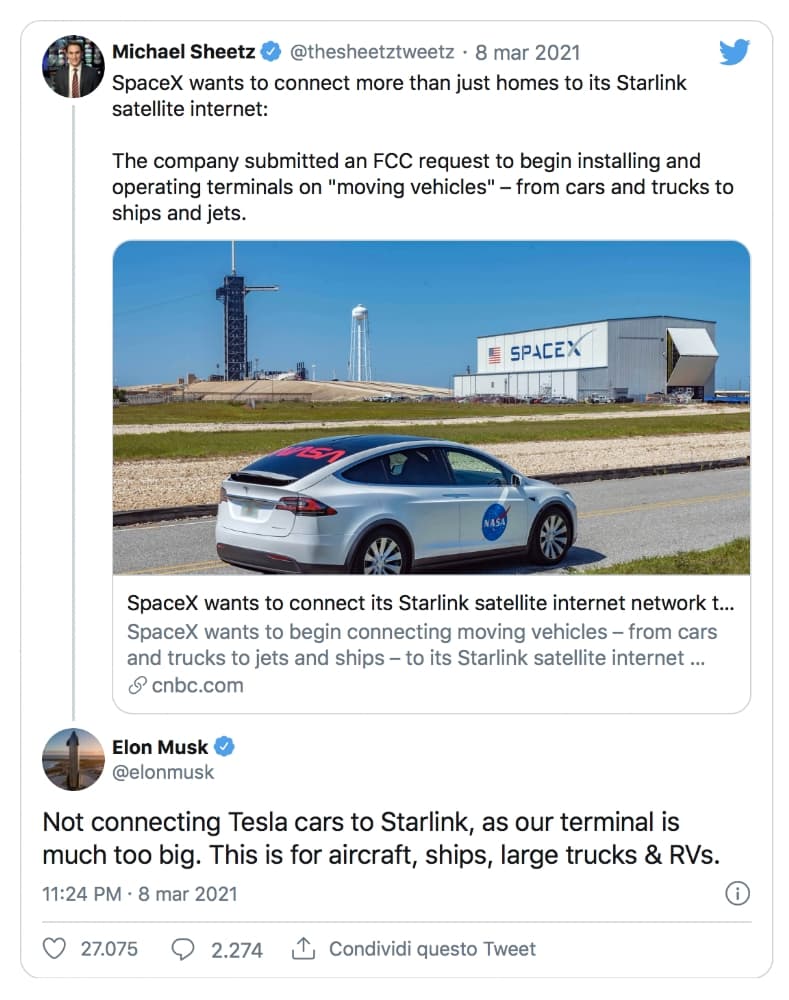
Task: Click the Elon Musk display name
Action: click(160, 747)
